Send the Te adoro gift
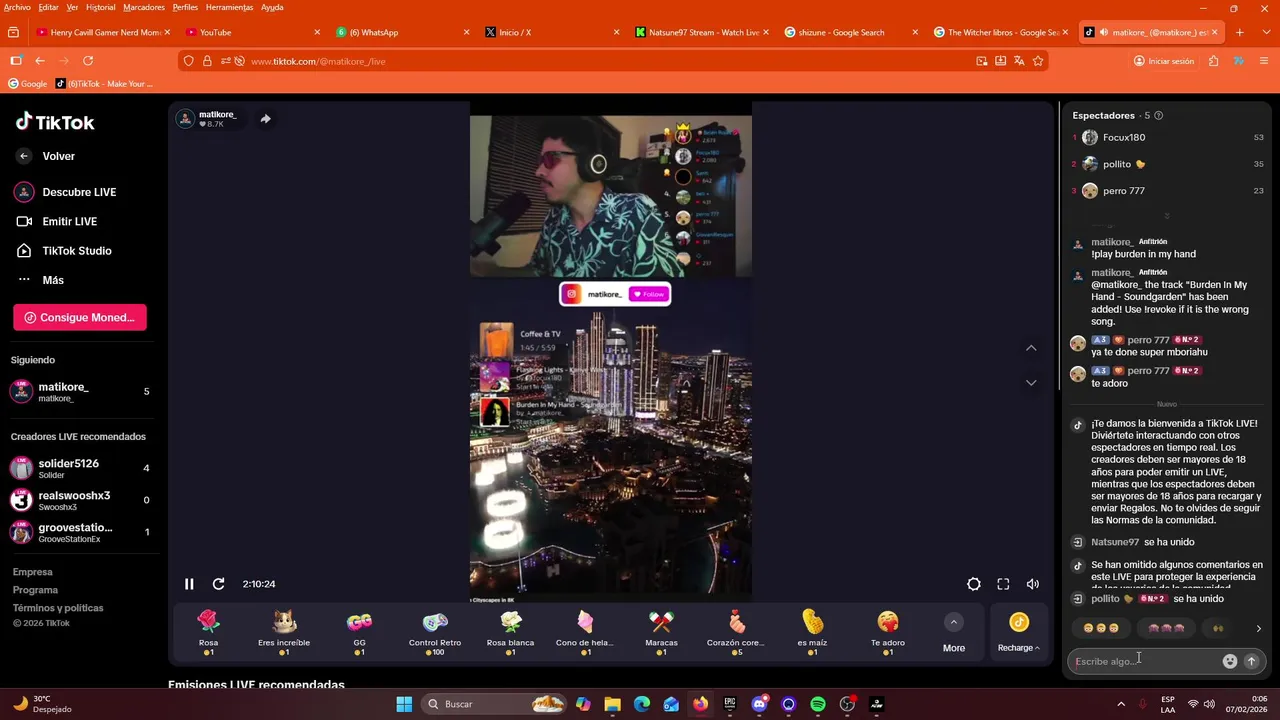1280x720 pixels. pyautogui.click(x=888, y=632)
